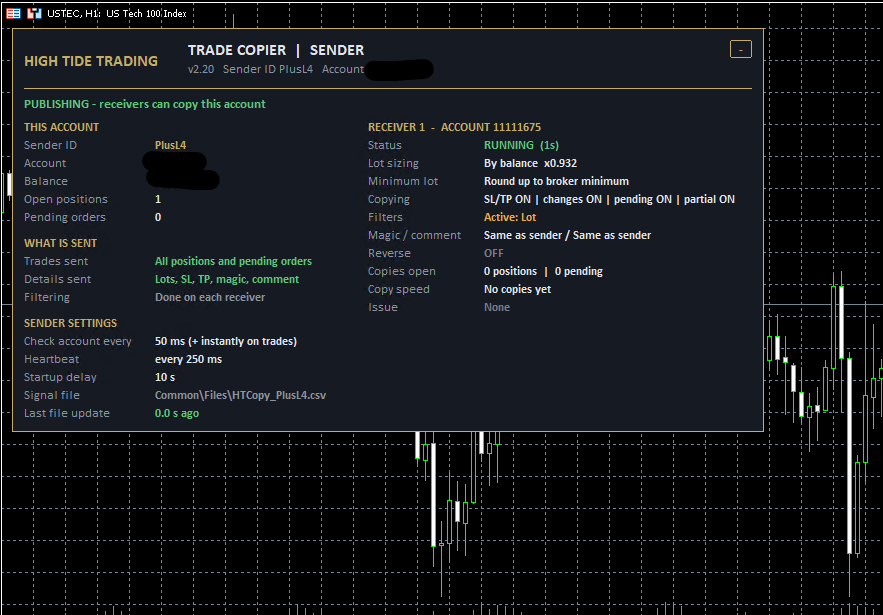The width and height of the screenshot is (883, 615).
Task: Click the 'No copies yet' copy speed value
Action: [518, 289]
